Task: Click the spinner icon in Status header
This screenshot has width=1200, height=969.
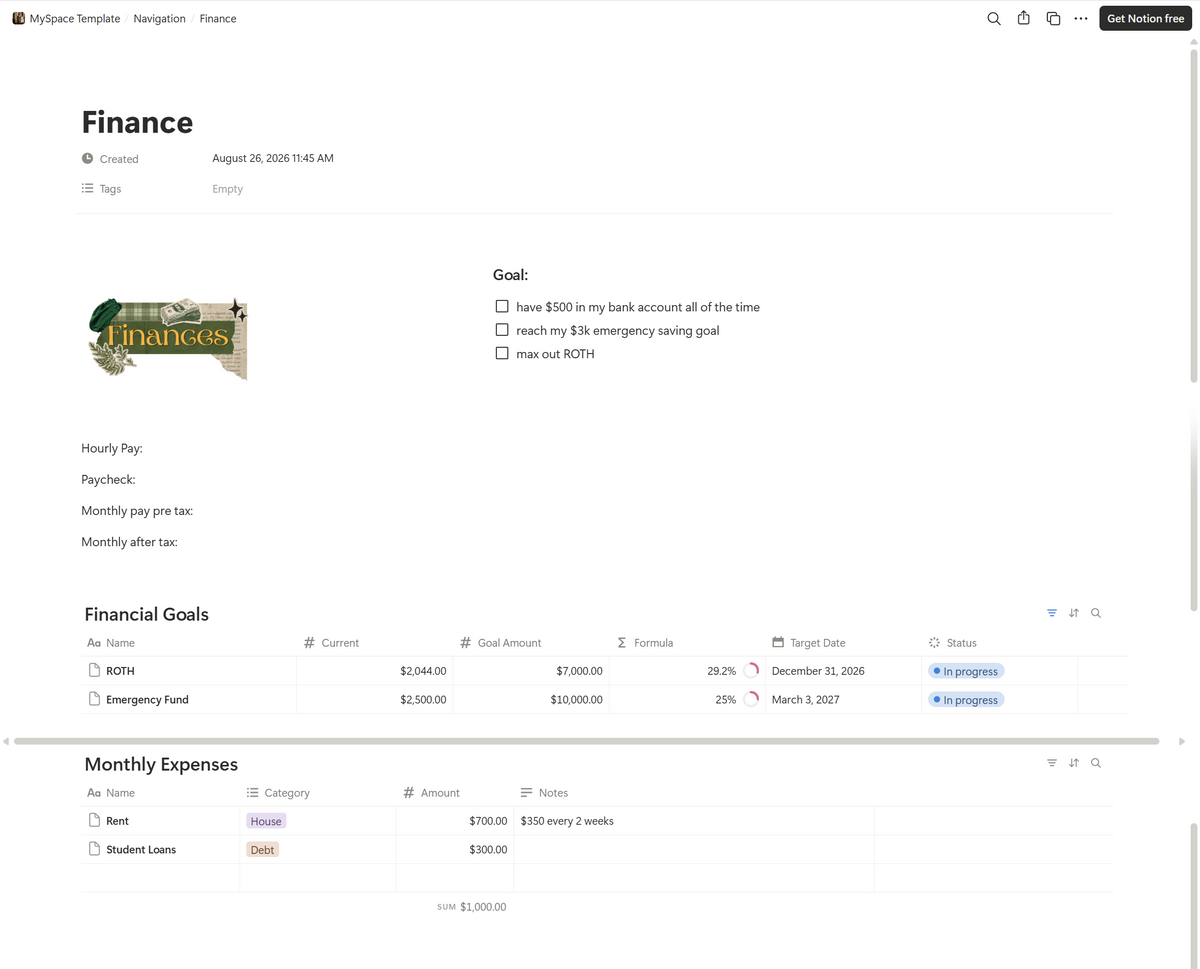Action: click(934, 642)
